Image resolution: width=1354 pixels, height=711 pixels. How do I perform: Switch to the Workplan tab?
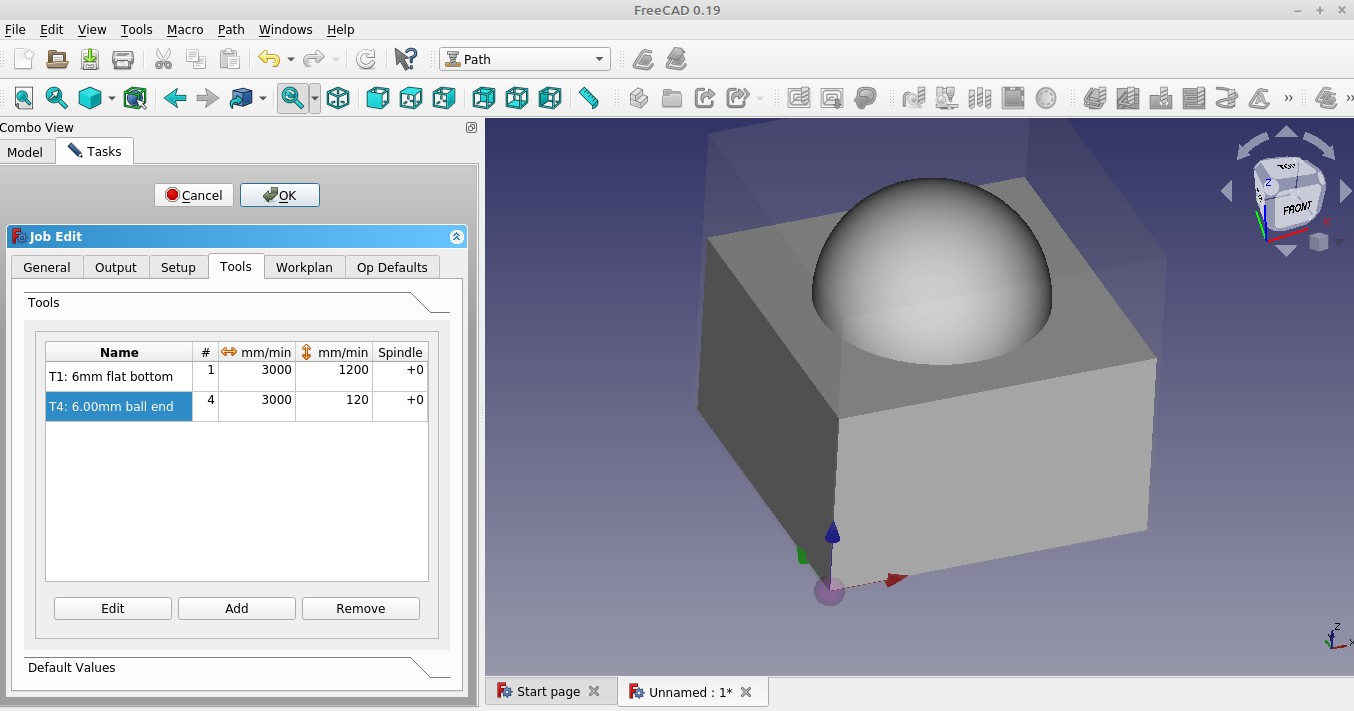pyautogui.click(x=304, y=267)
